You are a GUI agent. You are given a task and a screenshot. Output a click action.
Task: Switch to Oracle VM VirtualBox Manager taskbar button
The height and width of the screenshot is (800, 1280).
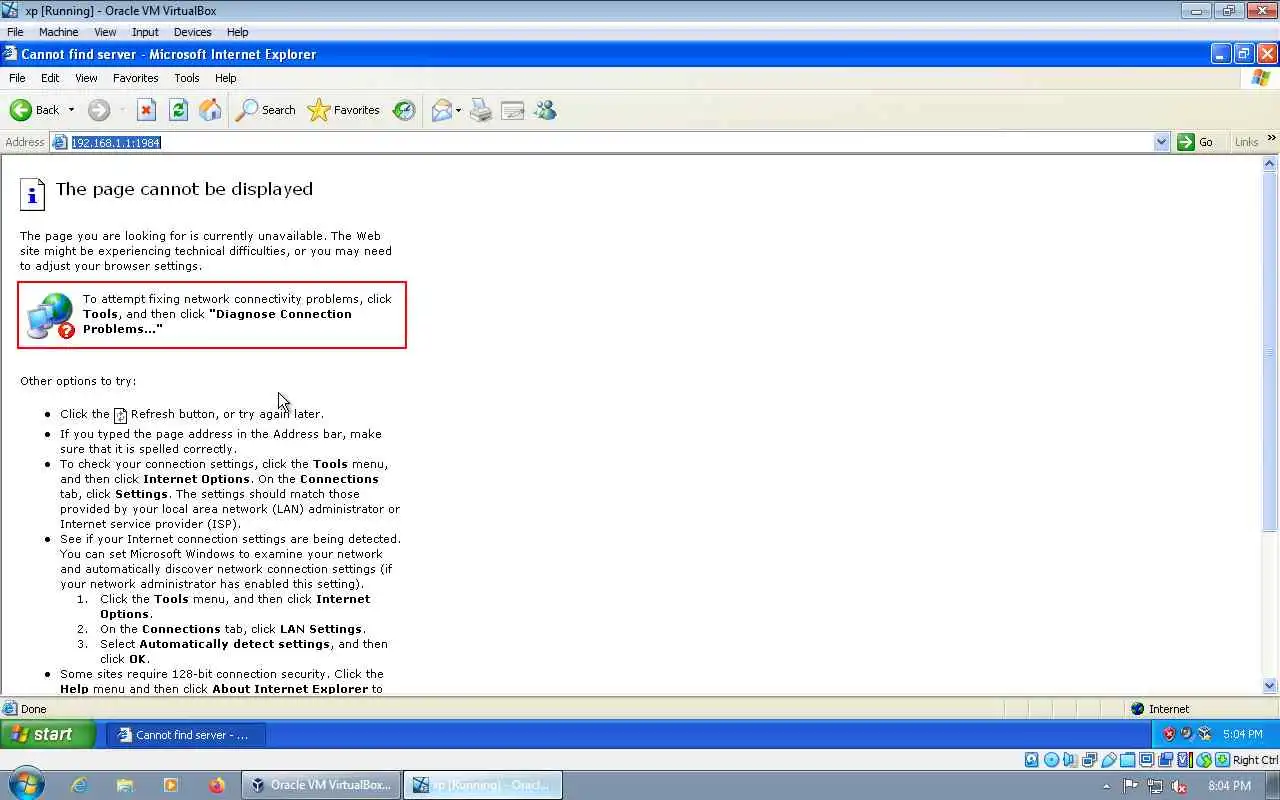coord(322,785)
